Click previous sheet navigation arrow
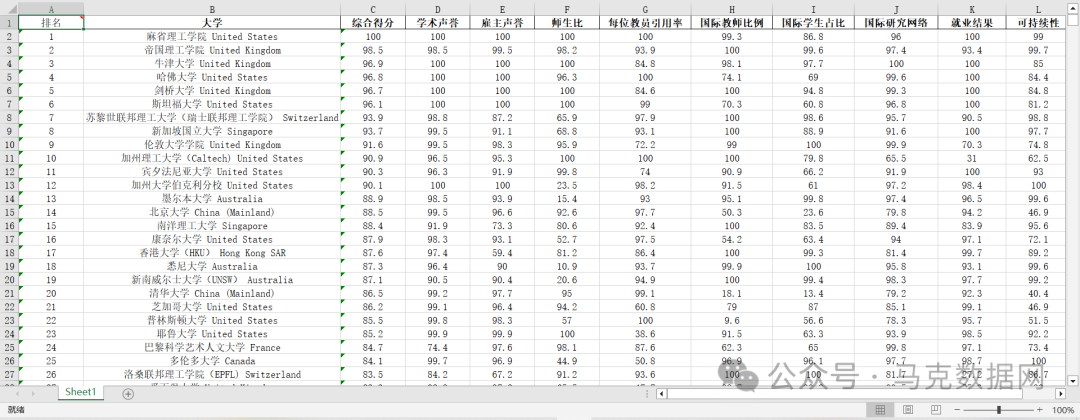 coord(17,394)
